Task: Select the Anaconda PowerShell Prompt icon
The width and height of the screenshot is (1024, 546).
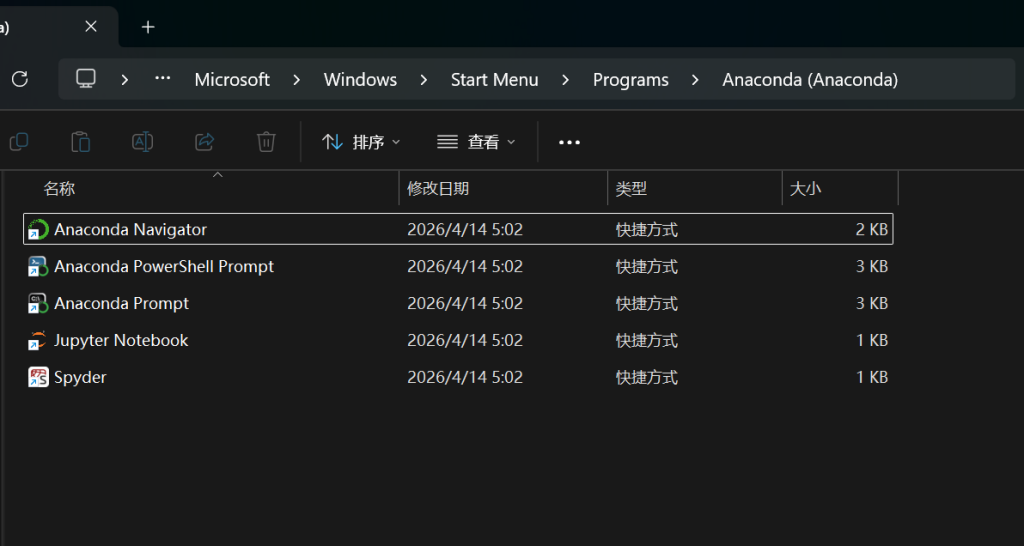Action: point(38,267)
